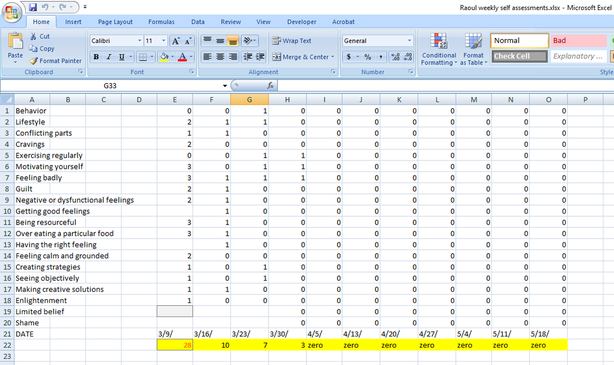Select column G header

tap(249, 99)
